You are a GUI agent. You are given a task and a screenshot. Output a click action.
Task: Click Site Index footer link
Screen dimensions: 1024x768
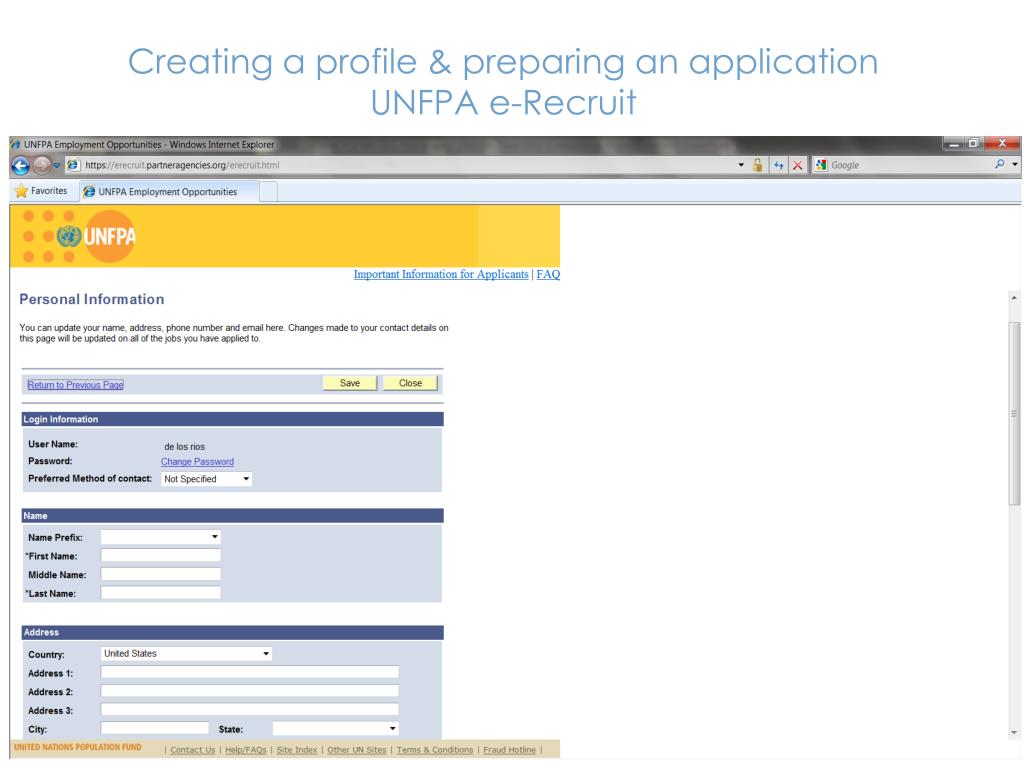click(296, 750)
